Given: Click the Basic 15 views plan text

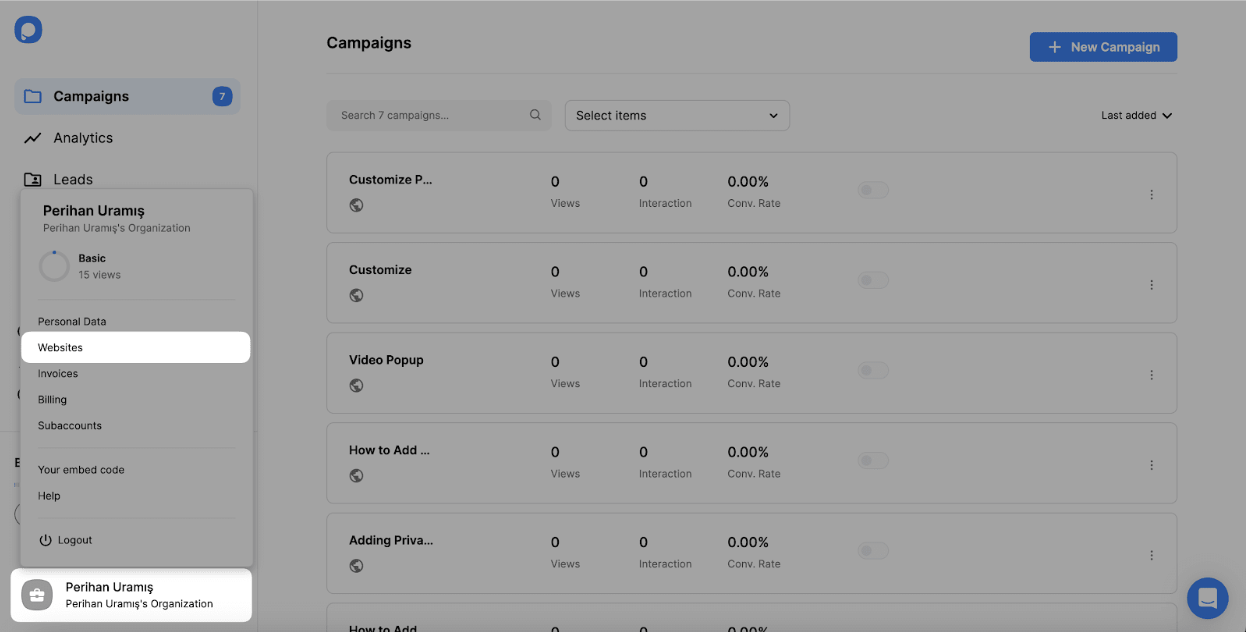Looking at the screenshot, I should pos(100,266).
